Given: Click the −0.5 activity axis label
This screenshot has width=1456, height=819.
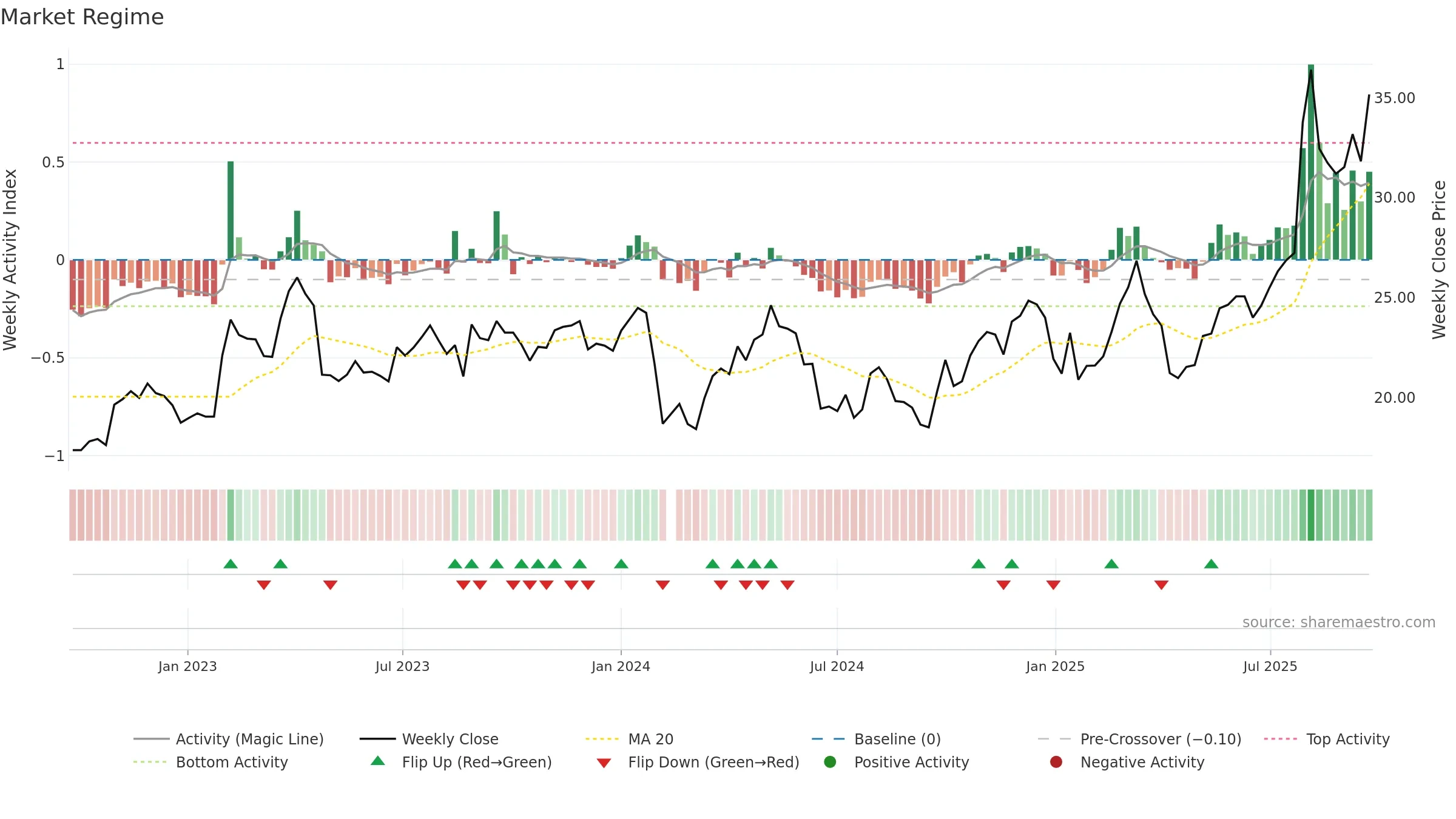Looking at the screenshot, I should coord(48,357).
